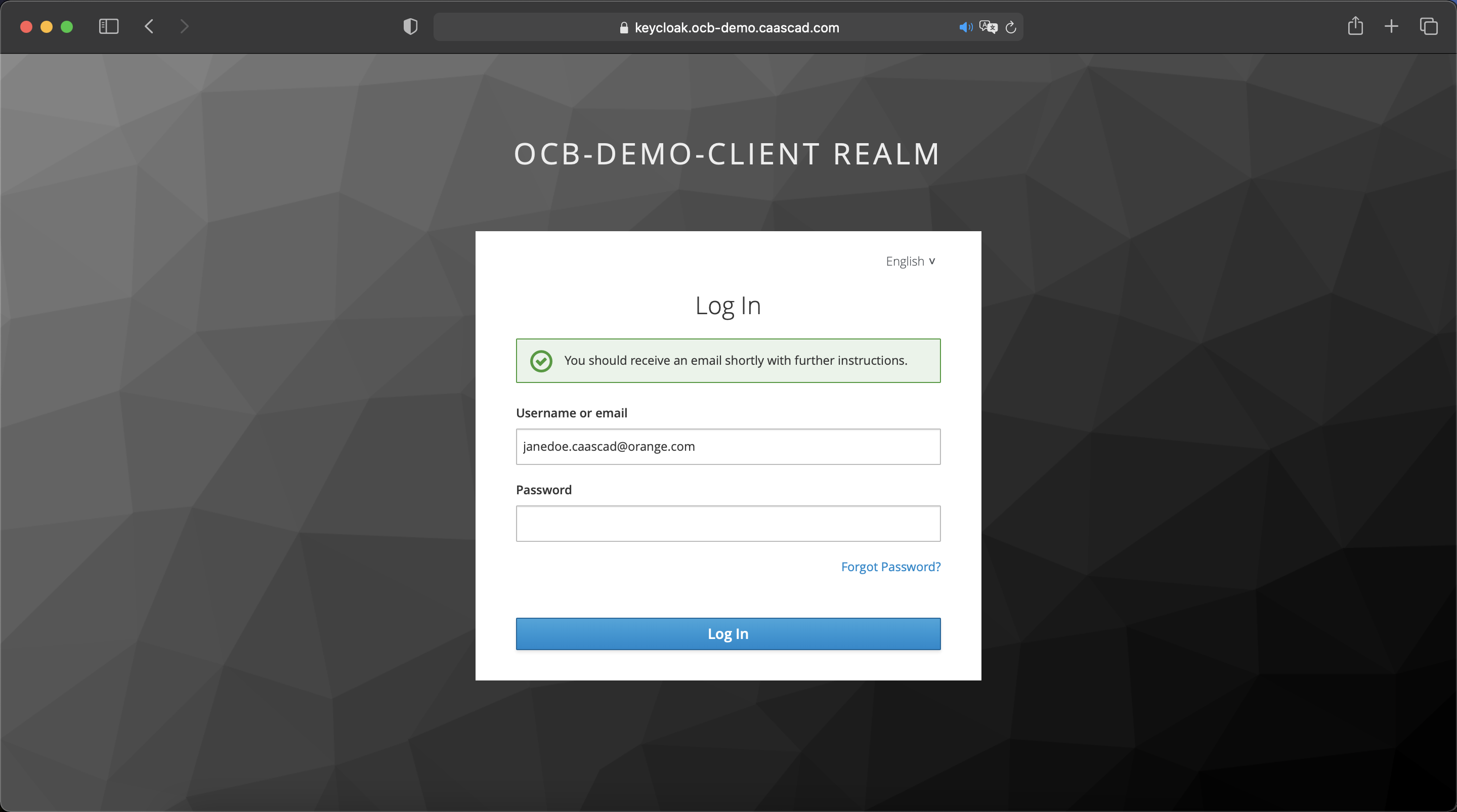The image size is (1457, 812).
Task: Click the keycloak.ocb-demo.caascad.com address bar
Action: (x=728, y=27)
